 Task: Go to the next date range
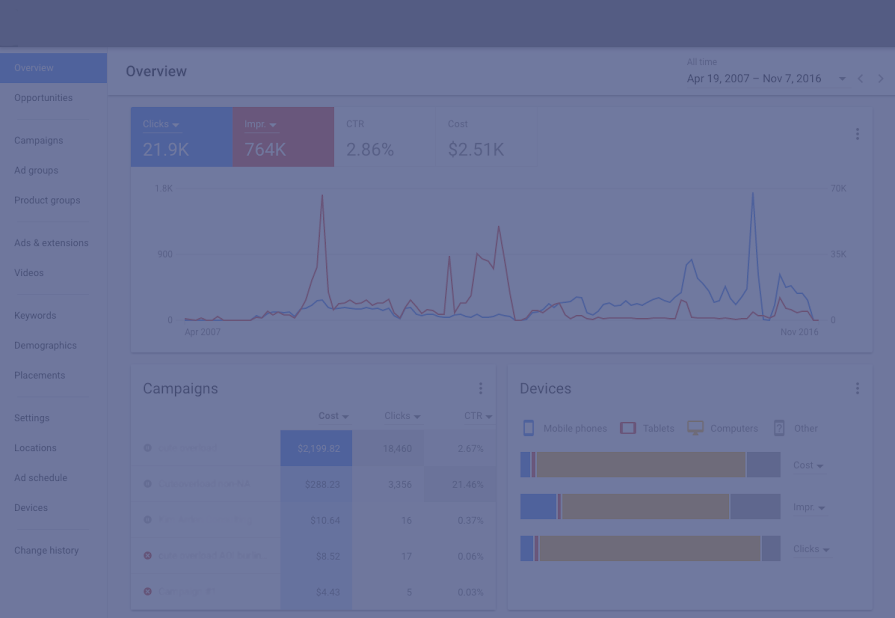pyautogui.click(x=881, y=79)
